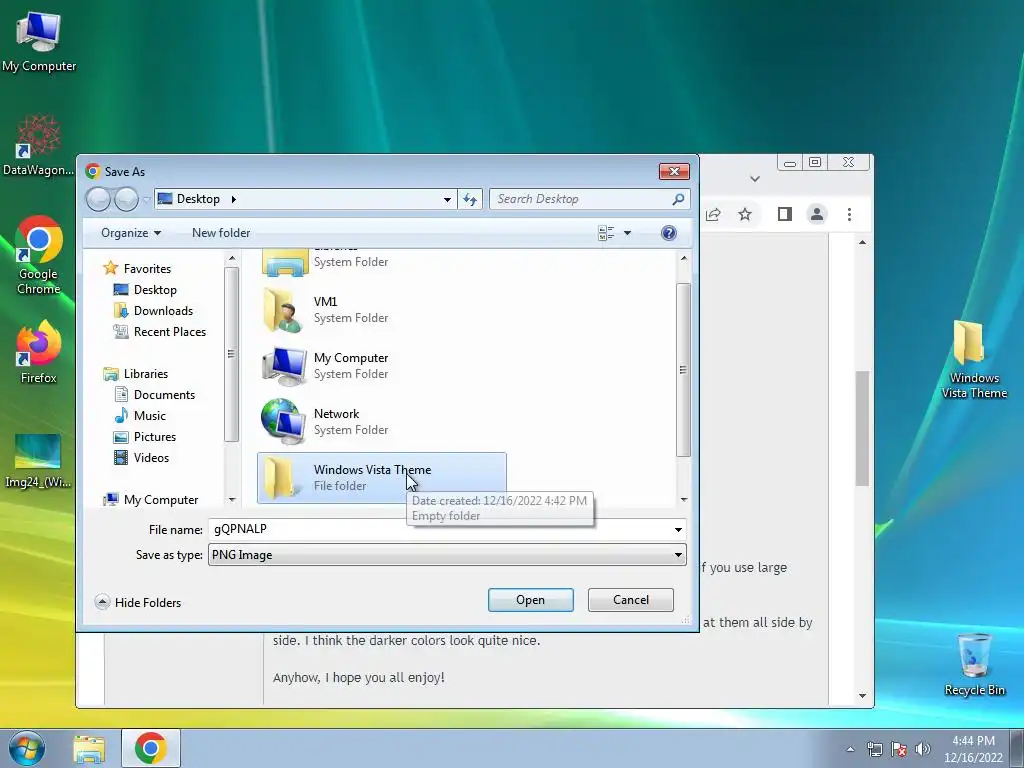
Task: Click file list scroll up arrow
Action: [683, 259]
